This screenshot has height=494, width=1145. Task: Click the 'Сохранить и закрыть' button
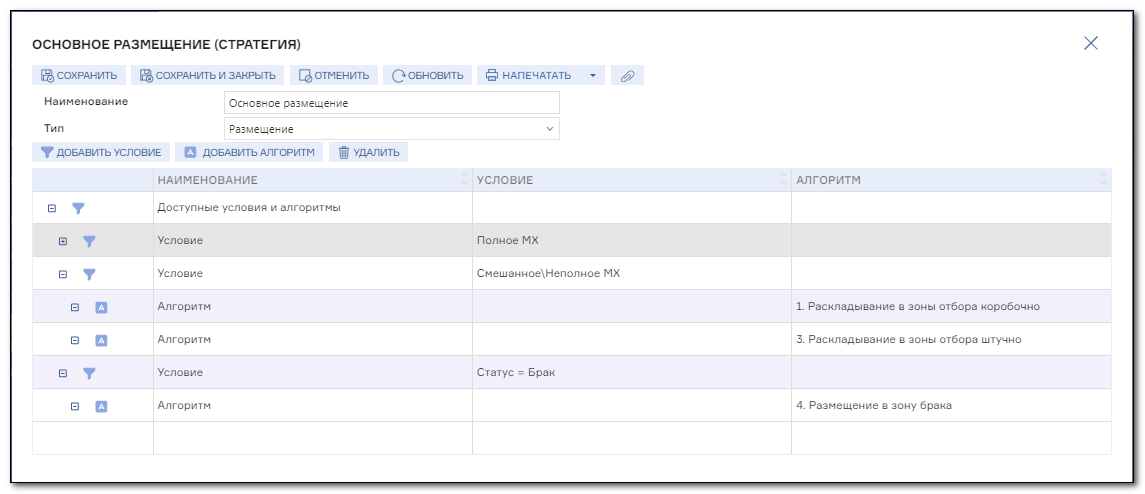coord(207,75)
